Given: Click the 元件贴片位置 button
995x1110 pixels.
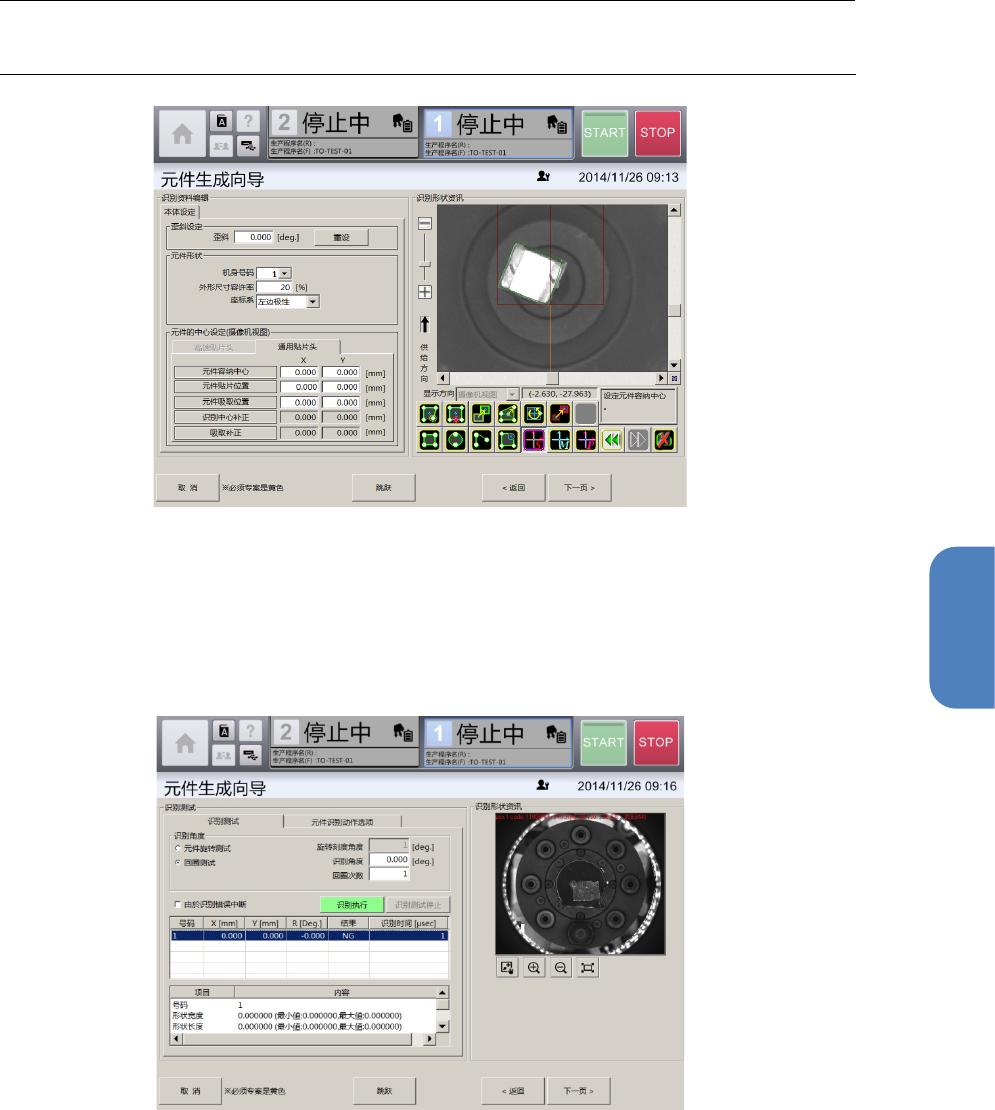Looking at the screenshot, I should [x=226, y=387].
